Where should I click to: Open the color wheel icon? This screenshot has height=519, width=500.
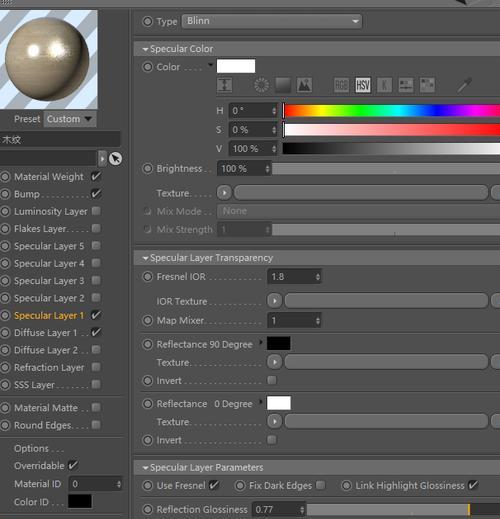(262, 85)
